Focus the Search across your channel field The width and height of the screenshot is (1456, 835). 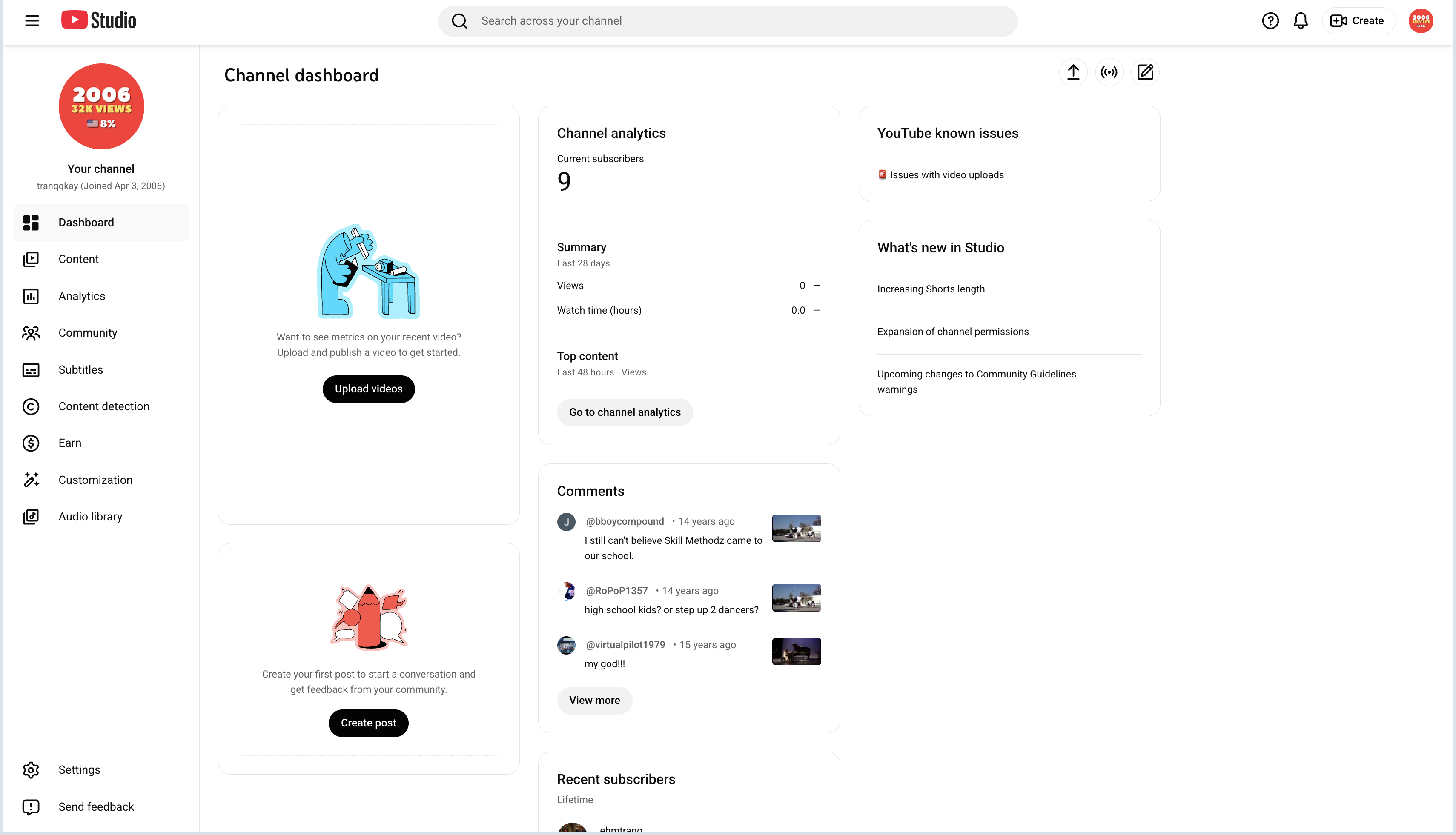(x=728, y=21)
